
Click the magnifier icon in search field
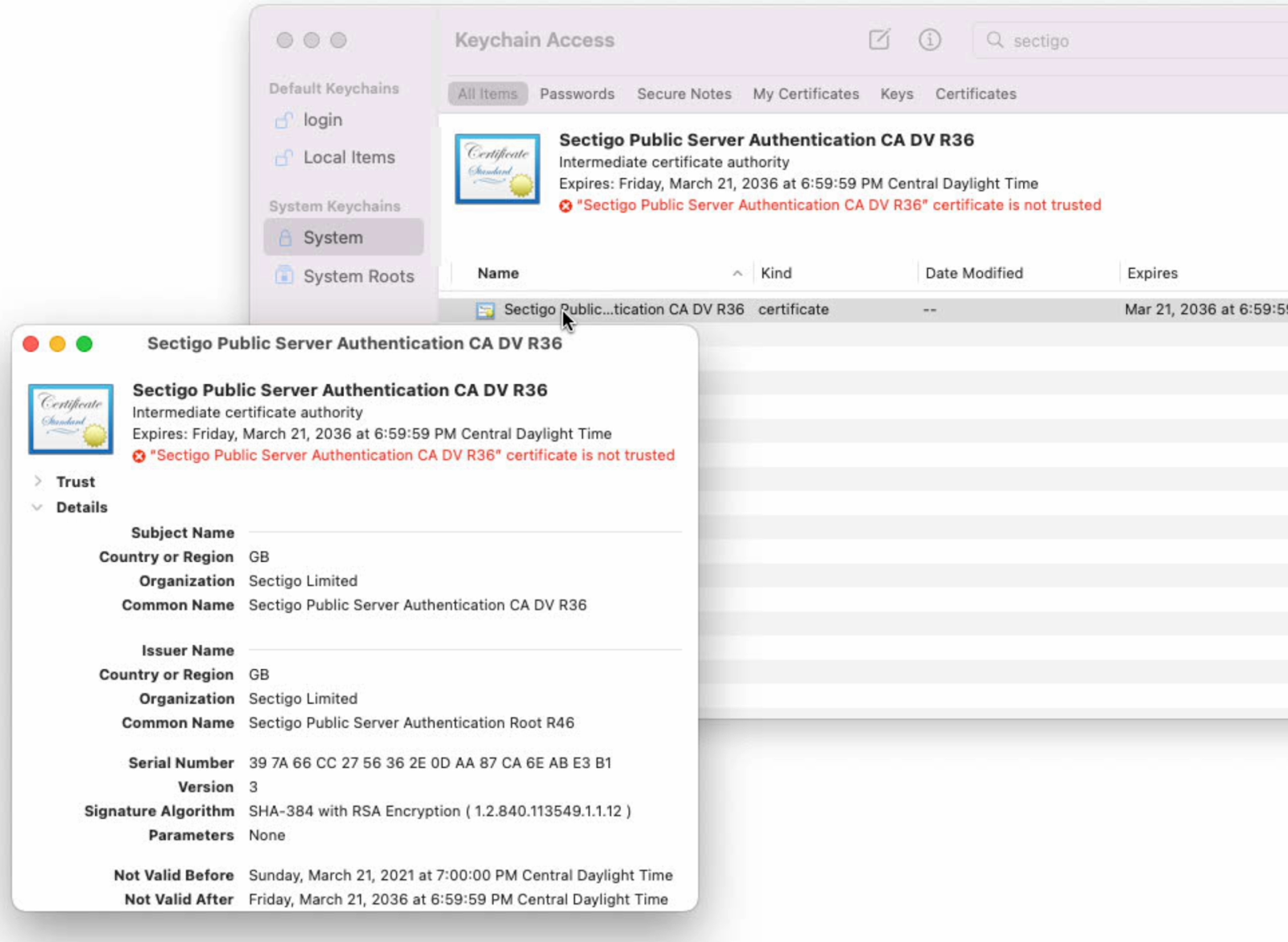[x=995, y=40]
